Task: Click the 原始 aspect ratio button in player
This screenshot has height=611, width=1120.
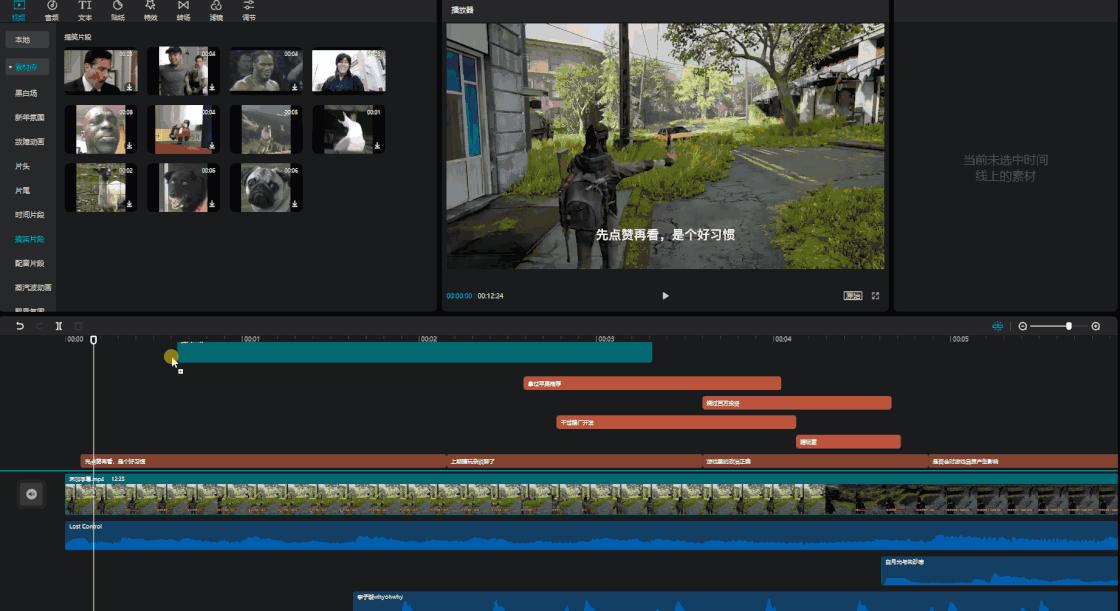Action: (x=853, y=296)
